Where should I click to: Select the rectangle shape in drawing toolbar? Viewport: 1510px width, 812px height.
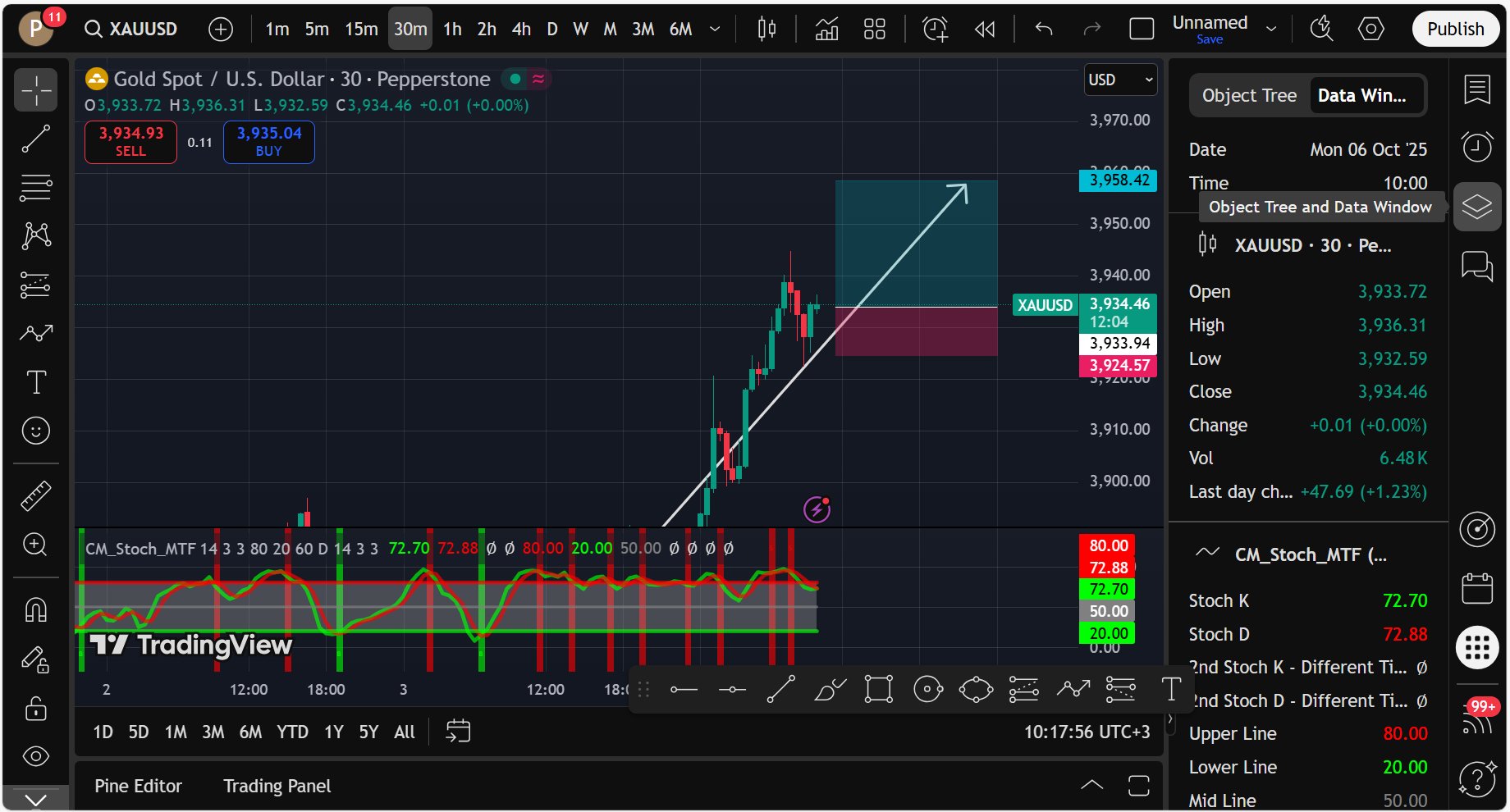click(x=878, y=690)
